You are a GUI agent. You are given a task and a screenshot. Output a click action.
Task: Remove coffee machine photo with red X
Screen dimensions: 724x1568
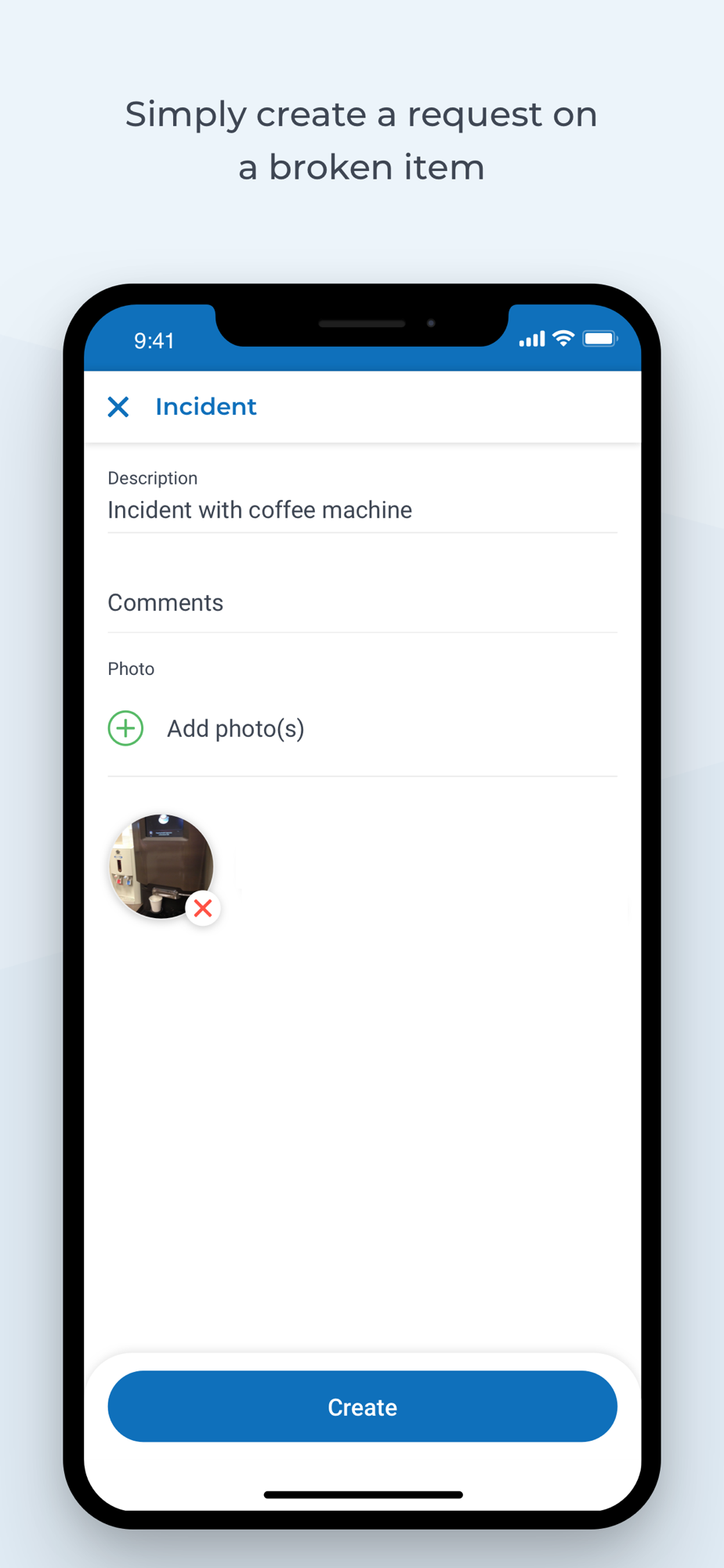click(x=203, y=909)
